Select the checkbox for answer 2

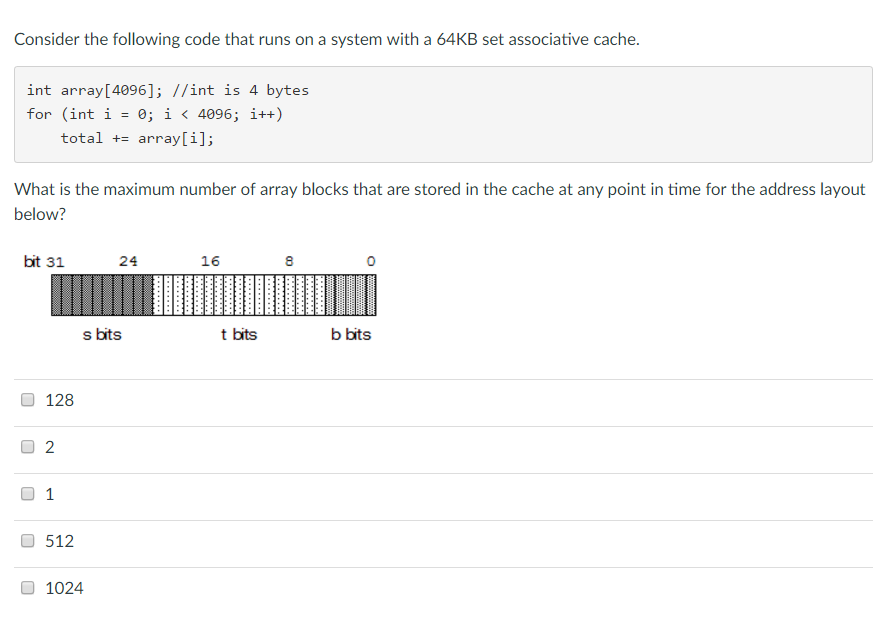[27, 446]
